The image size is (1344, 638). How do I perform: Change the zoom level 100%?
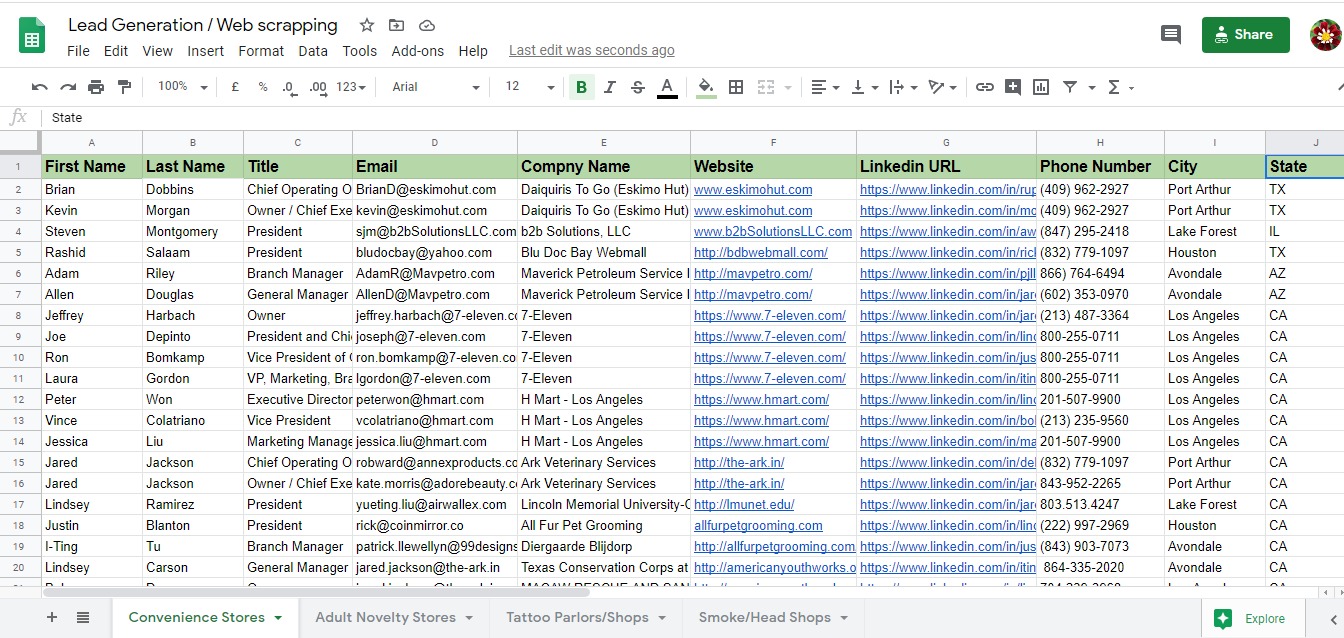pyautogui.click(x=182, y=87)
